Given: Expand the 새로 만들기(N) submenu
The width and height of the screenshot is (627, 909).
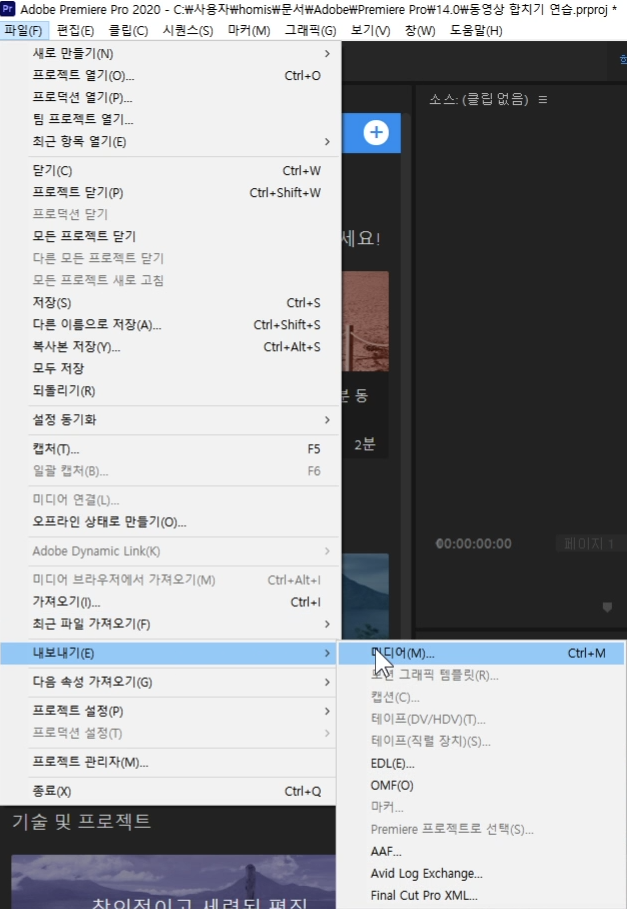Looking at the screenshot, I should click(168, 53).
